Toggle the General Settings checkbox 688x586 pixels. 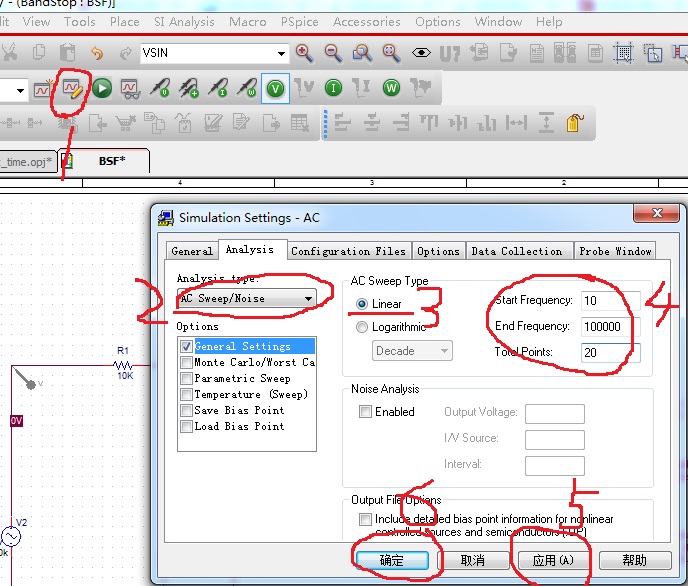click(186, 347)
